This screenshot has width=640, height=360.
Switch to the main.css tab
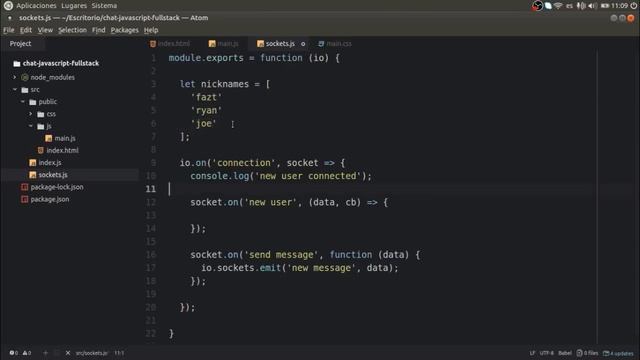click(335, 44)
